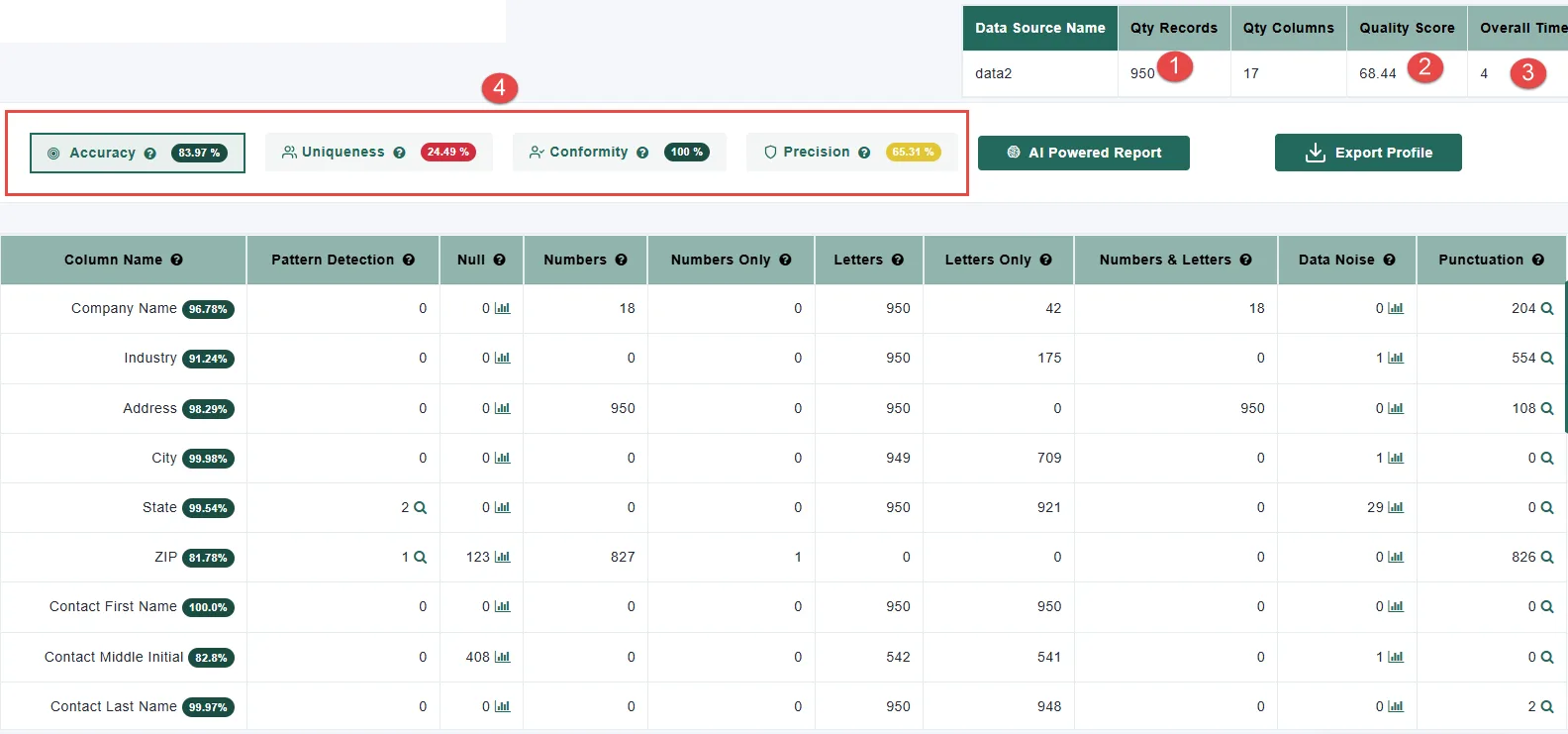Click ZIP Numbers value 827
The width and height of the screenshot is (1568, 734).
coord(623,557)
